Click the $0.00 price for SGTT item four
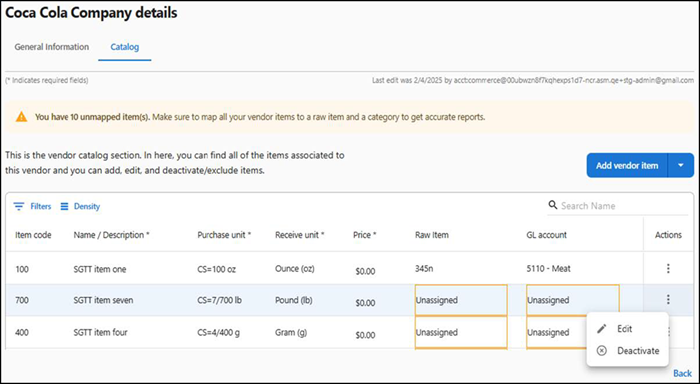This screenshot has height=384, width=700. pos(365,334)
